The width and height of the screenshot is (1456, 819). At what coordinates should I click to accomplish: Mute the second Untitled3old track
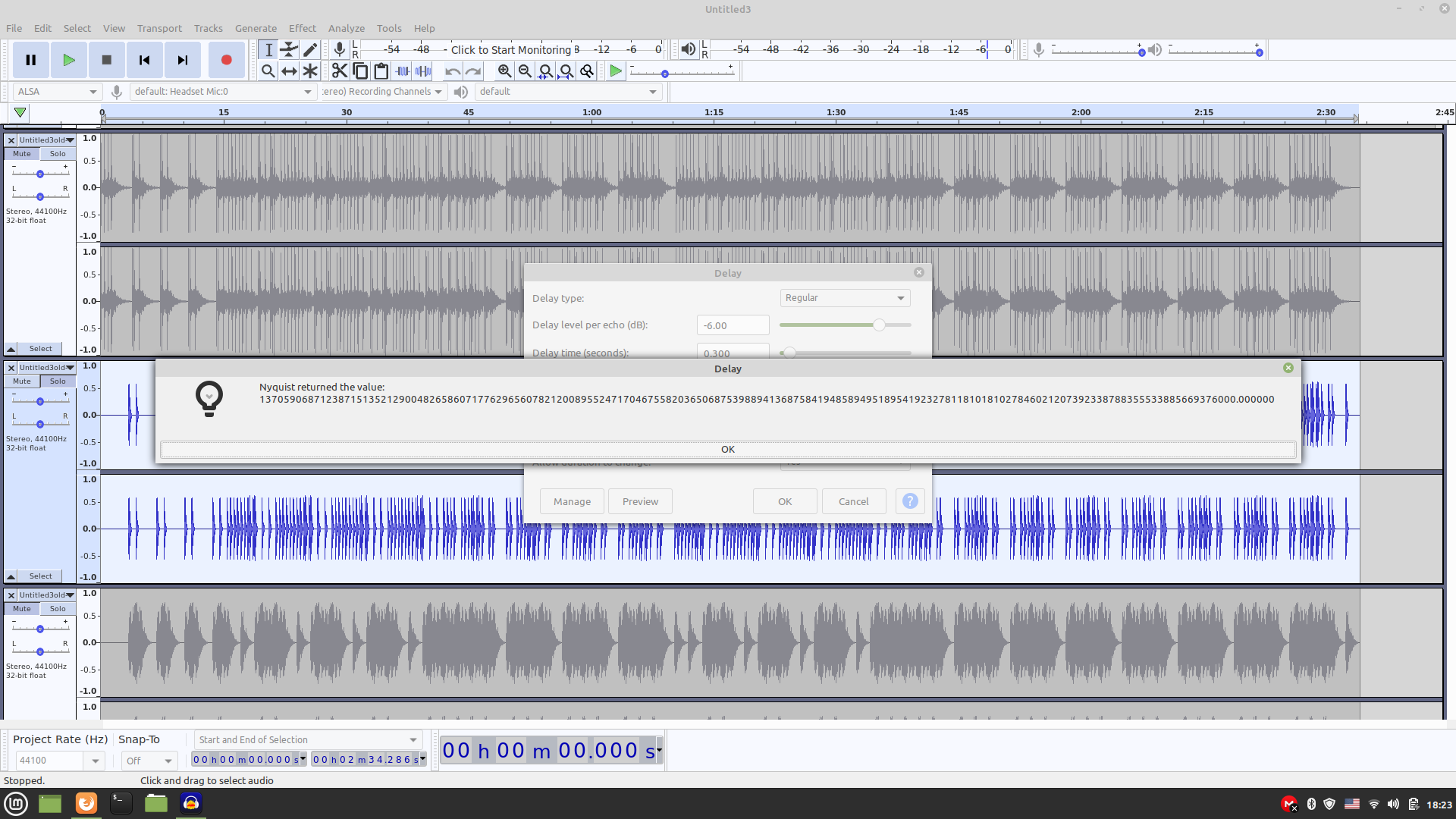pos(21,381)
